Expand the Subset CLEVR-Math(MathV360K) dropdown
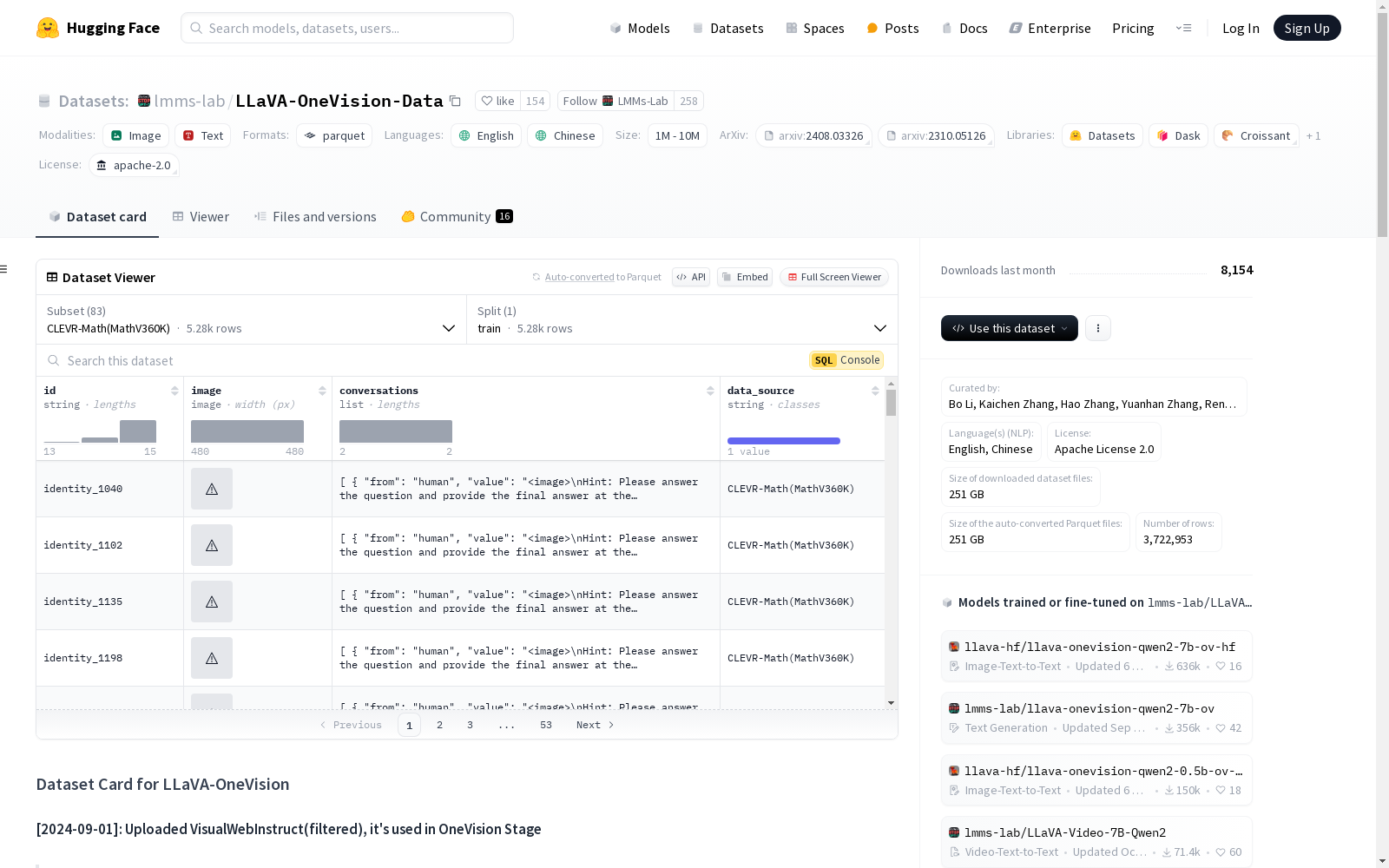The width and height of the screenshot is (1389, 868). pos(252,319)
